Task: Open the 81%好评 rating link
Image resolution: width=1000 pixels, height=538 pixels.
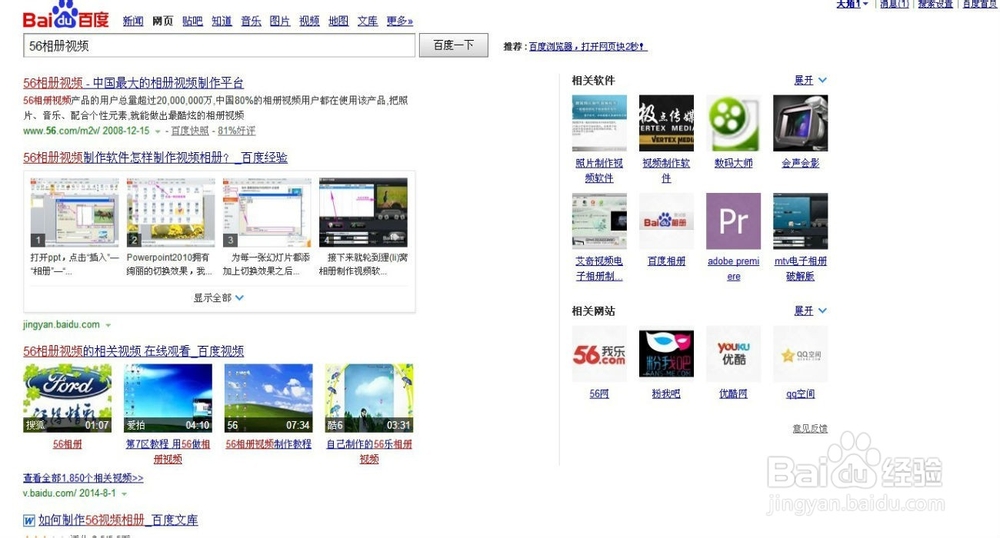Action: pos(236,131)
